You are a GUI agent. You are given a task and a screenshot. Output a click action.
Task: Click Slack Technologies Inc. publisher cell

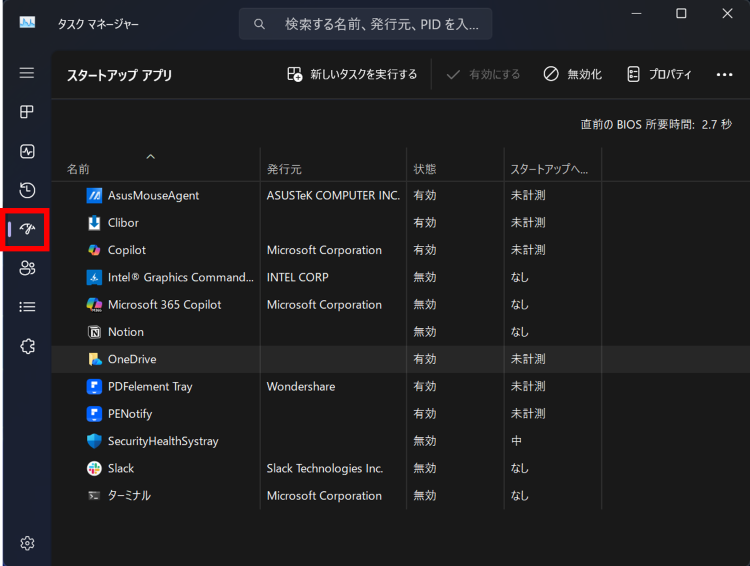click(325, 468)
